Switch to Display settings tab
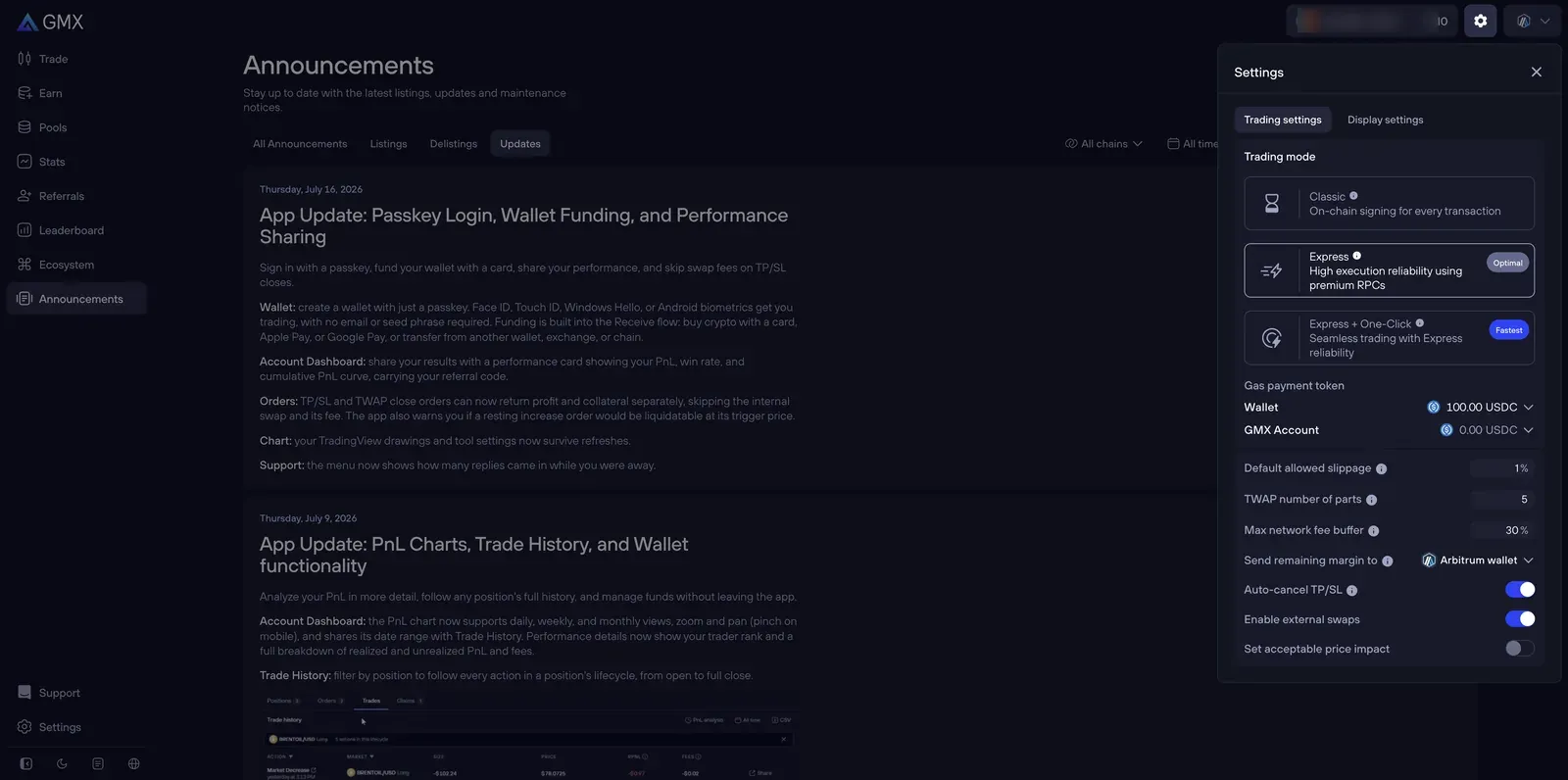 (1385, 120)
